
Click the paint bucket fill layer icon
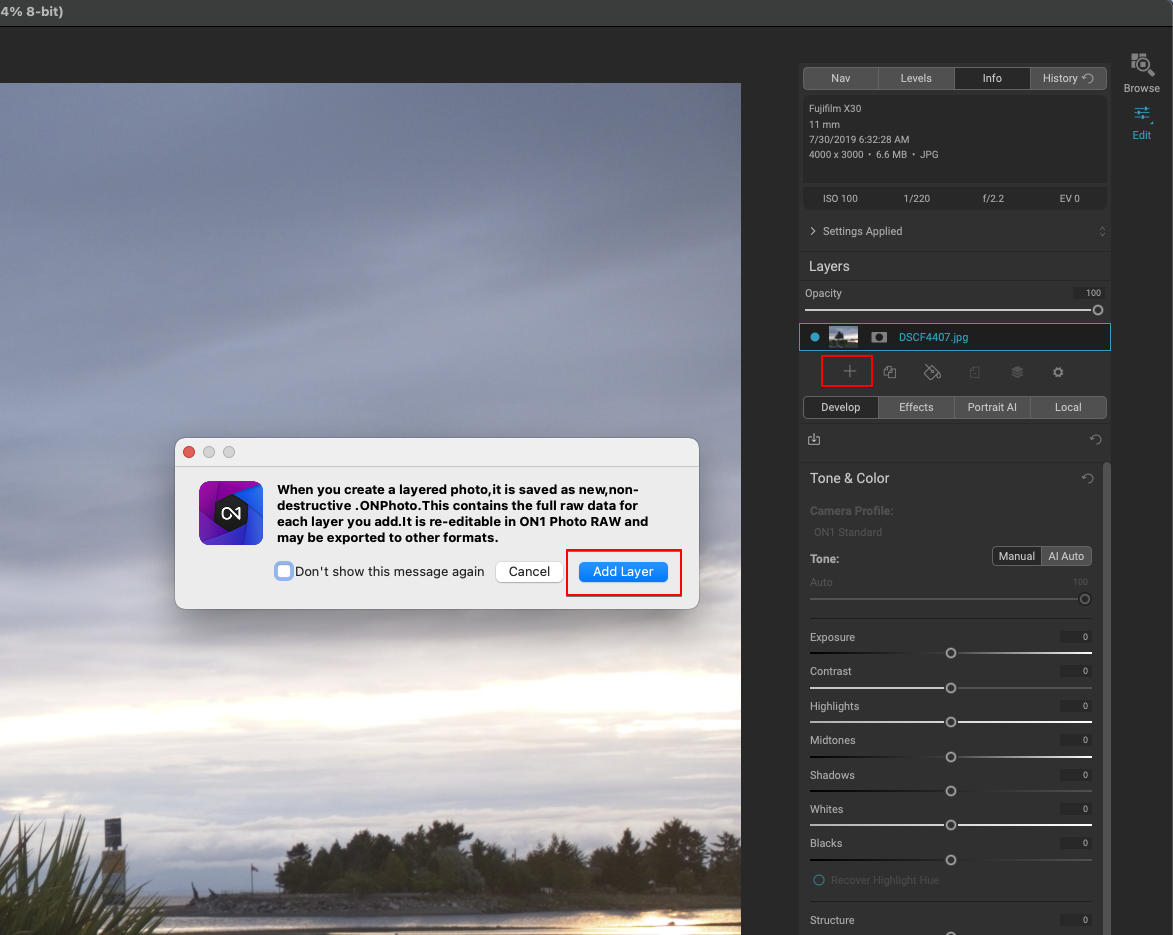(932, 372)
